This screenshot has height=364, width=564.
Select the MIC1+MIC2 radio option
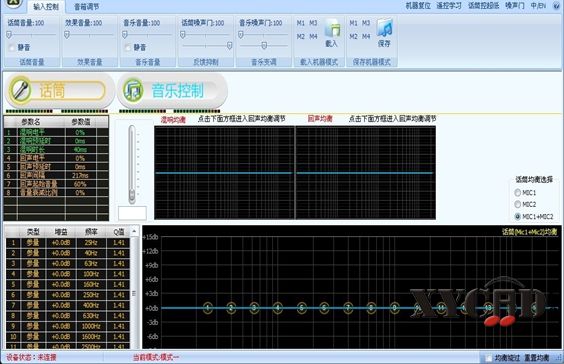[x=518, y=216]
